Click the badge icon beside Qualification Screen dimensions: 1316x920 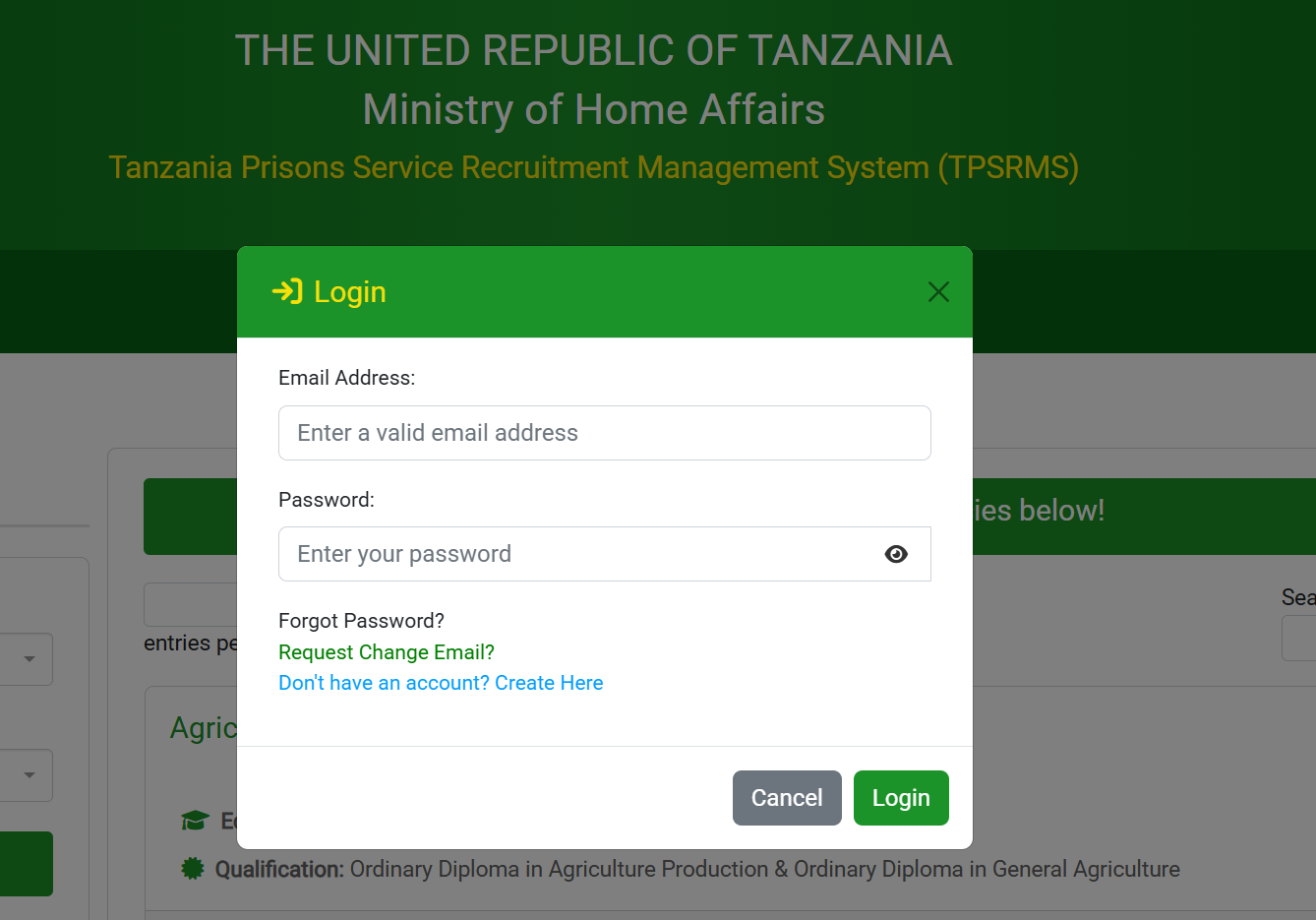coord(193,869)
